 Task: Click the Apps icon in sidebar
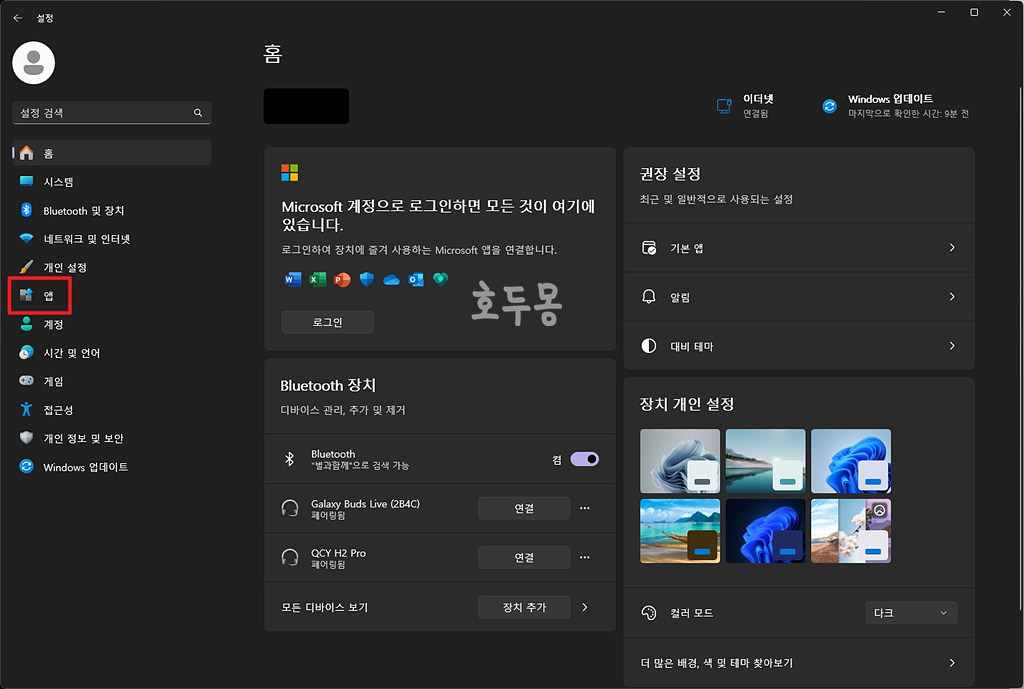(26, 295)
